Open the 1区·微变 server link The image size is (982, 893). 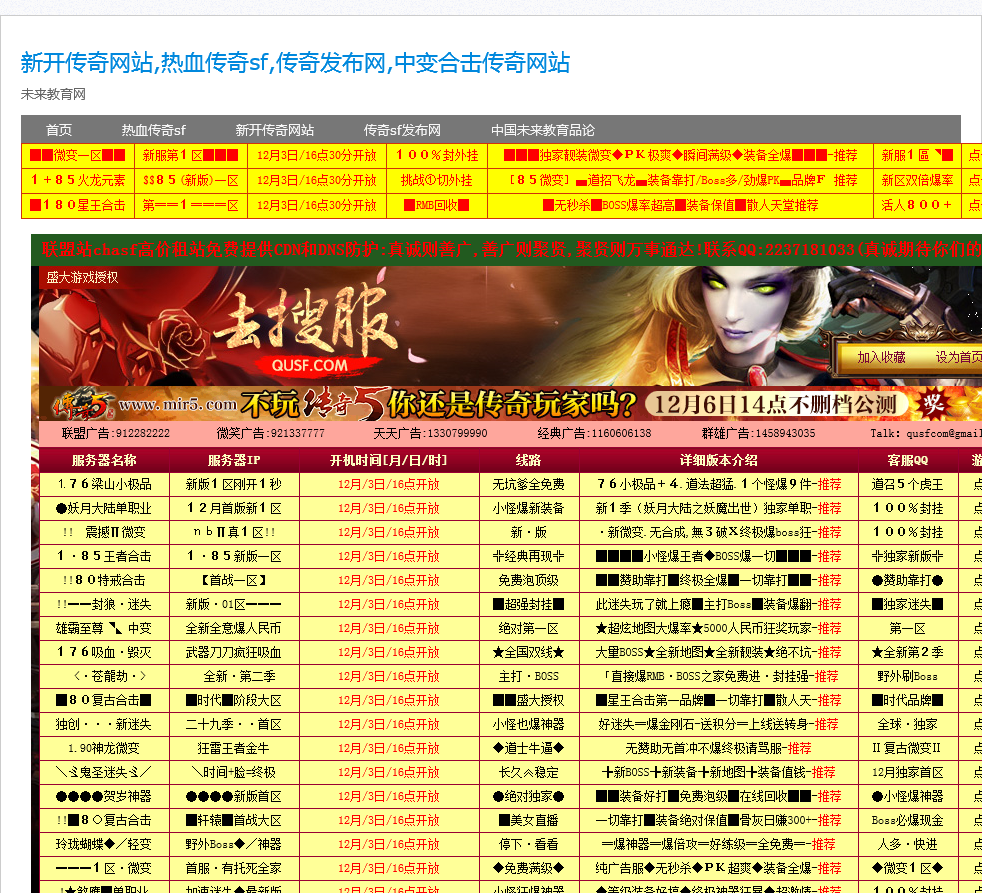(104, 869)
